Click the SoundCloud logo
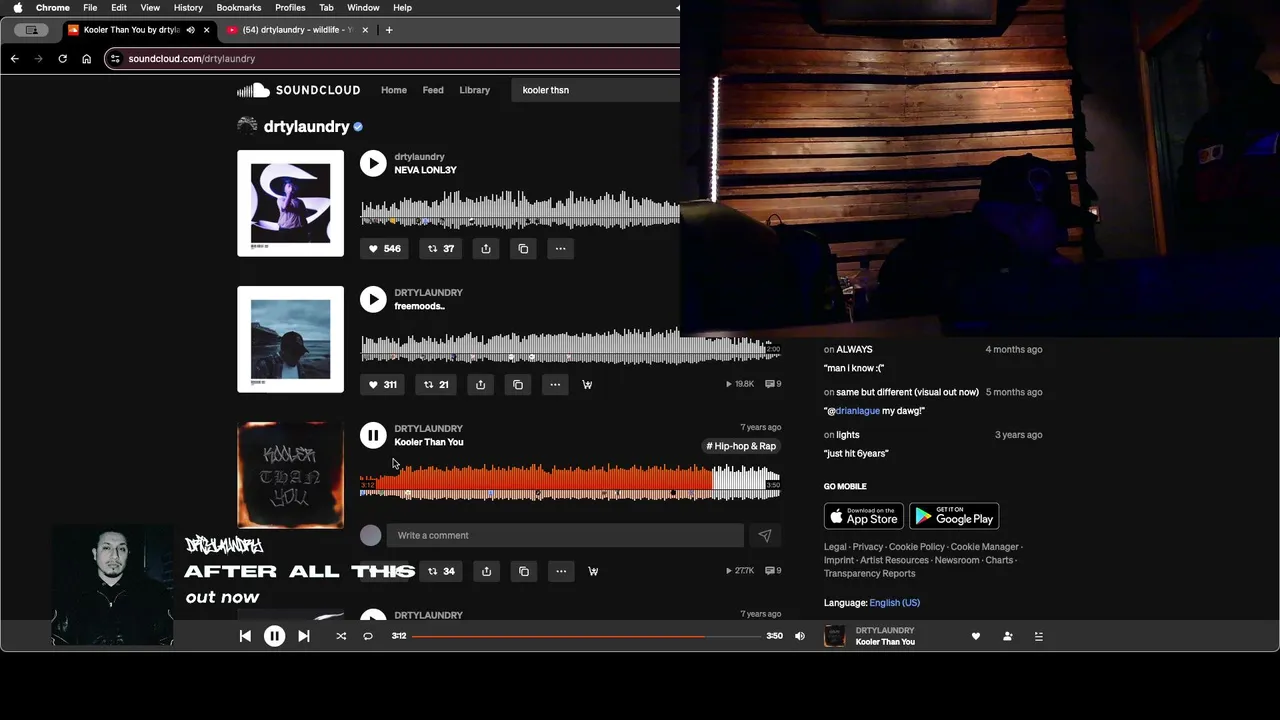 [299, 90]
